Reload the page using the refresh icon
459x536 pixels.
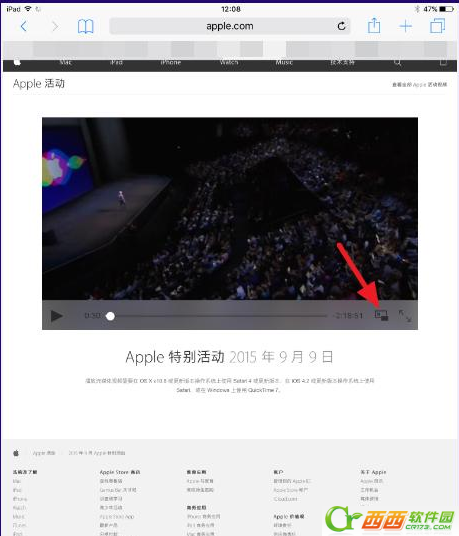point(341,26)
